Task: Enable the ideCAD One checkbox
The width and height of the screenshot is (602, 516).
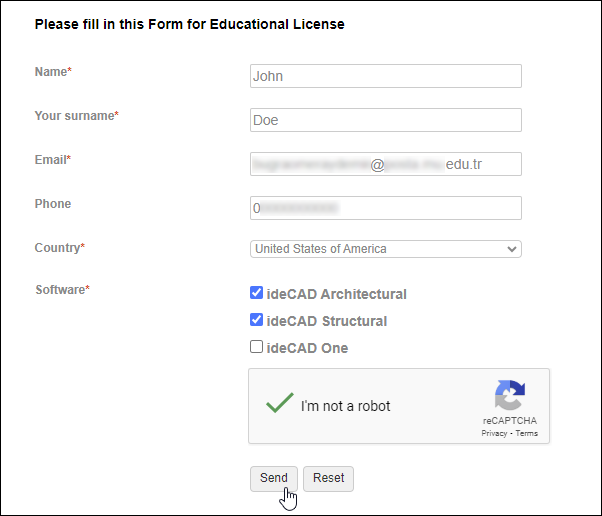Action: pos(257,347)
